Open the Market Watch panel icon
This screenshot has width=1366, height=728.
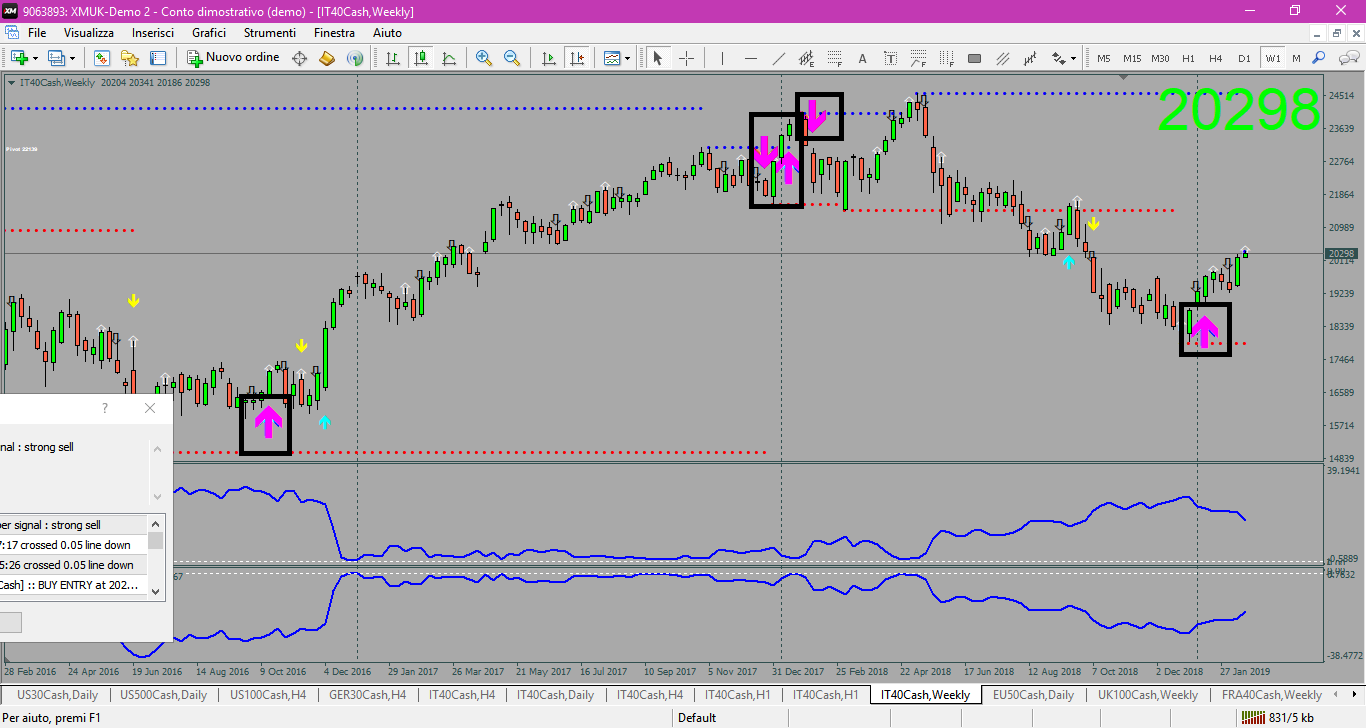[x=102, y=58]
